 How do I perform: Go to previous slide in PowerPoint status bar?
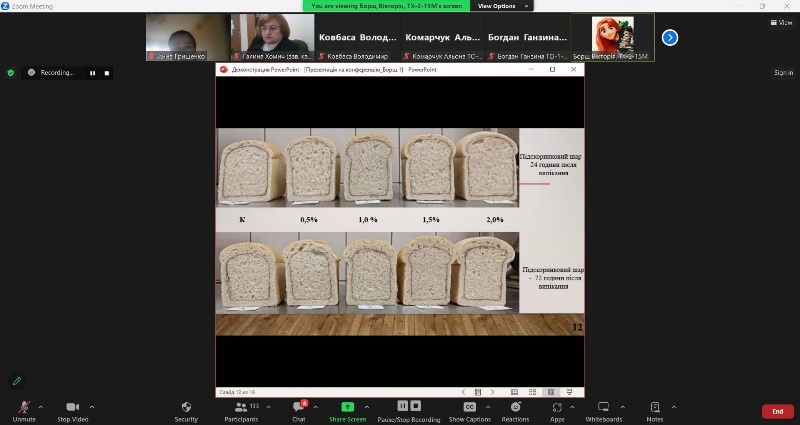463,392
